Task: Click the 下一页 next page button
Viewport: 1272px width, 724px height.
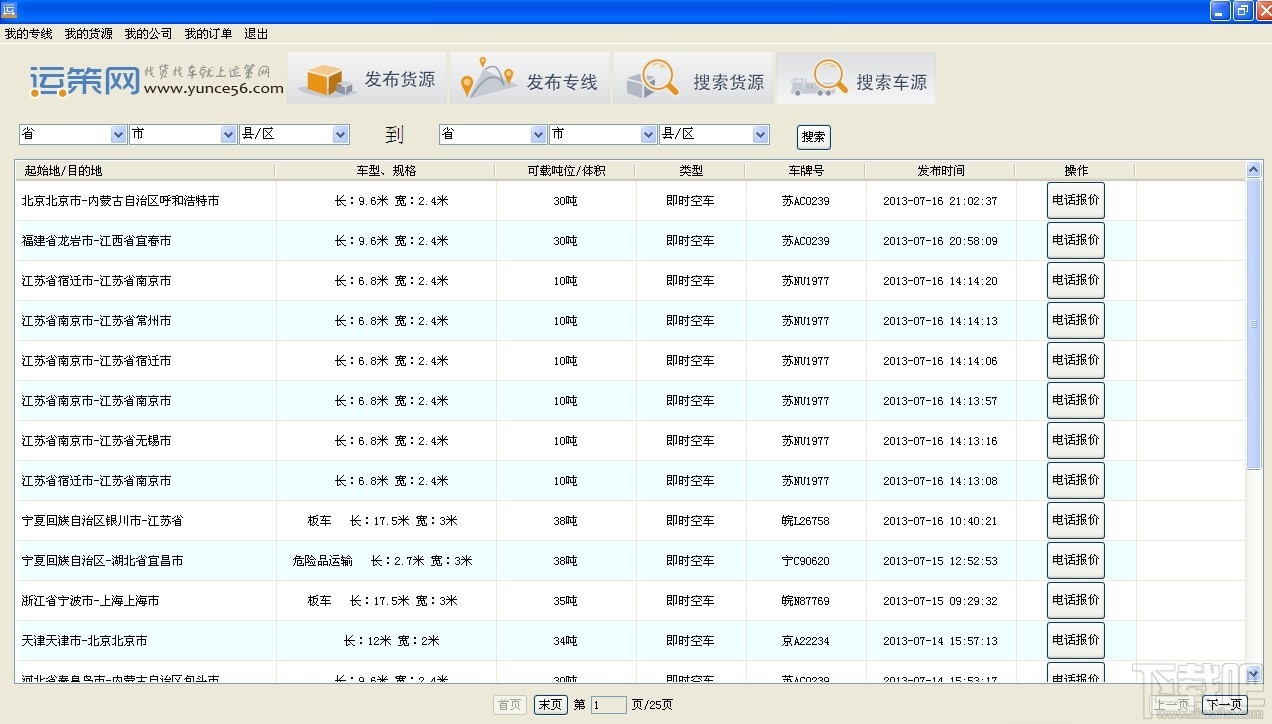Action: pos(1225,705)
